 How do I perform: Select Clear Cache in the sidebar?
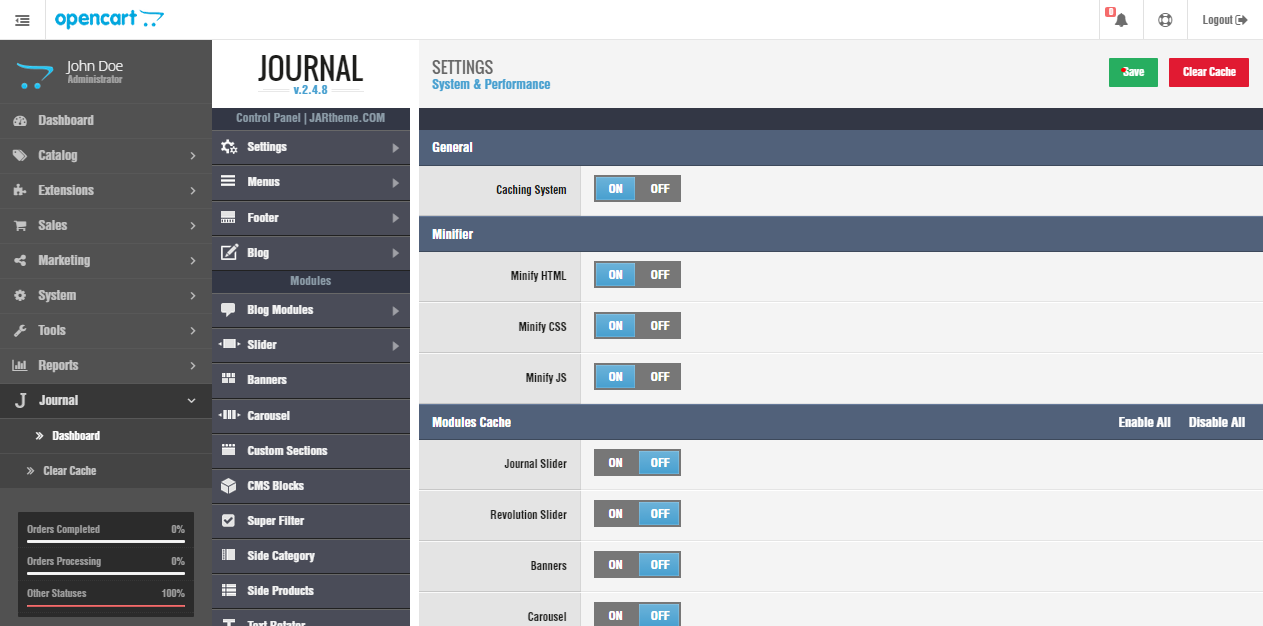point(106,471)
